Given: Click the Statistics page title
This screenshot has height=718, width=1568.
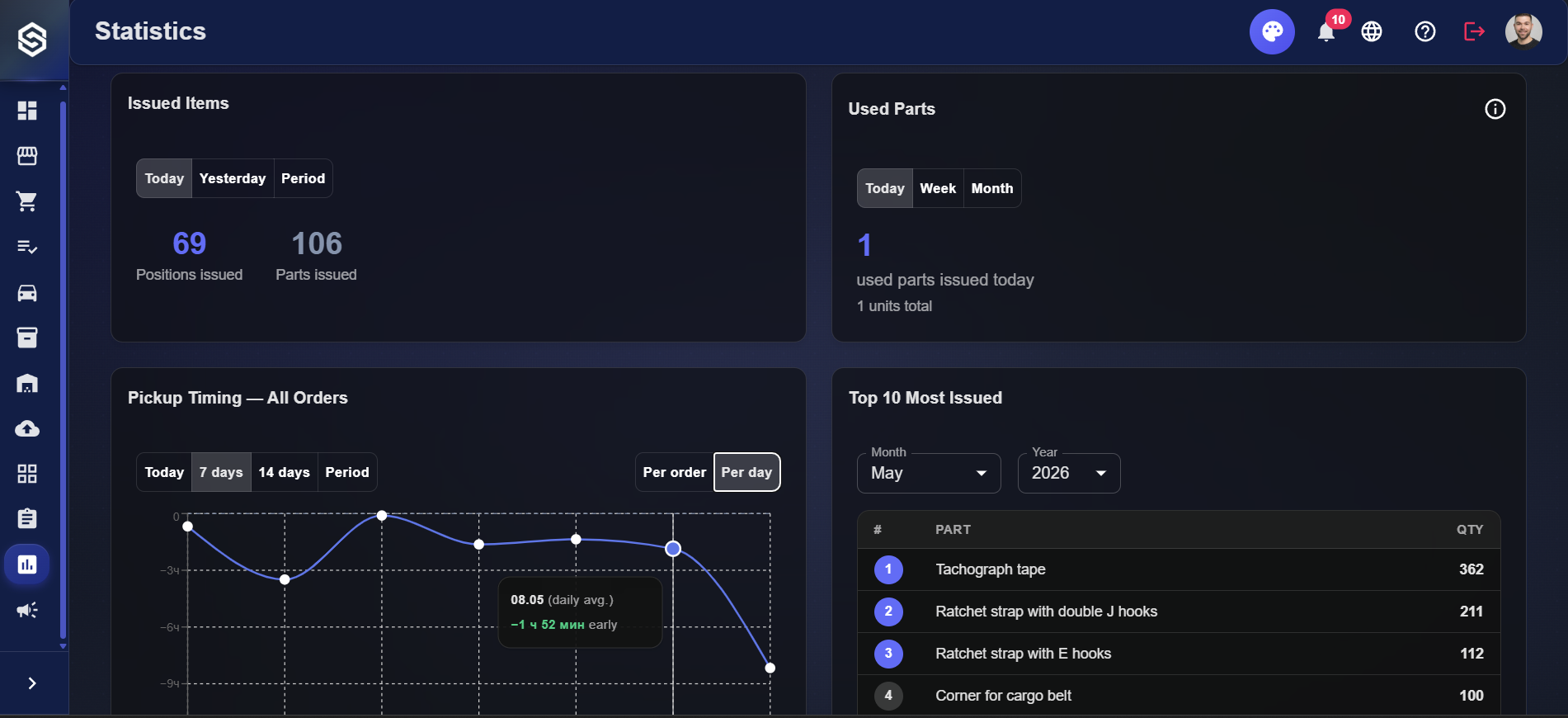Looking at the screenshot, I should (x=150, y=31).
